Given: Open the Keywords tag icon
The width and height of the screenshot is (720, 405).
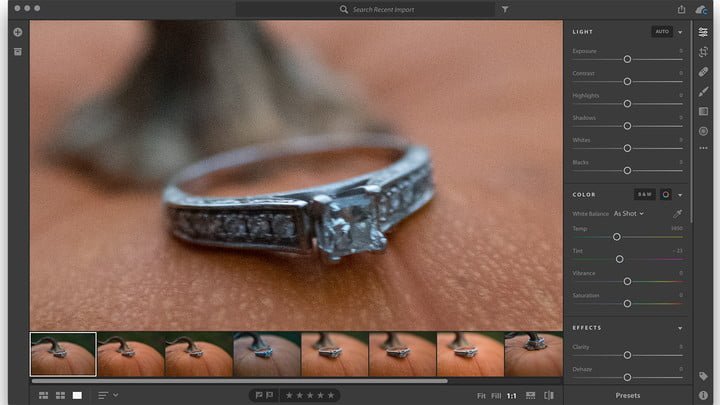Looking at the screenshot, I should [x=703, y=377].
